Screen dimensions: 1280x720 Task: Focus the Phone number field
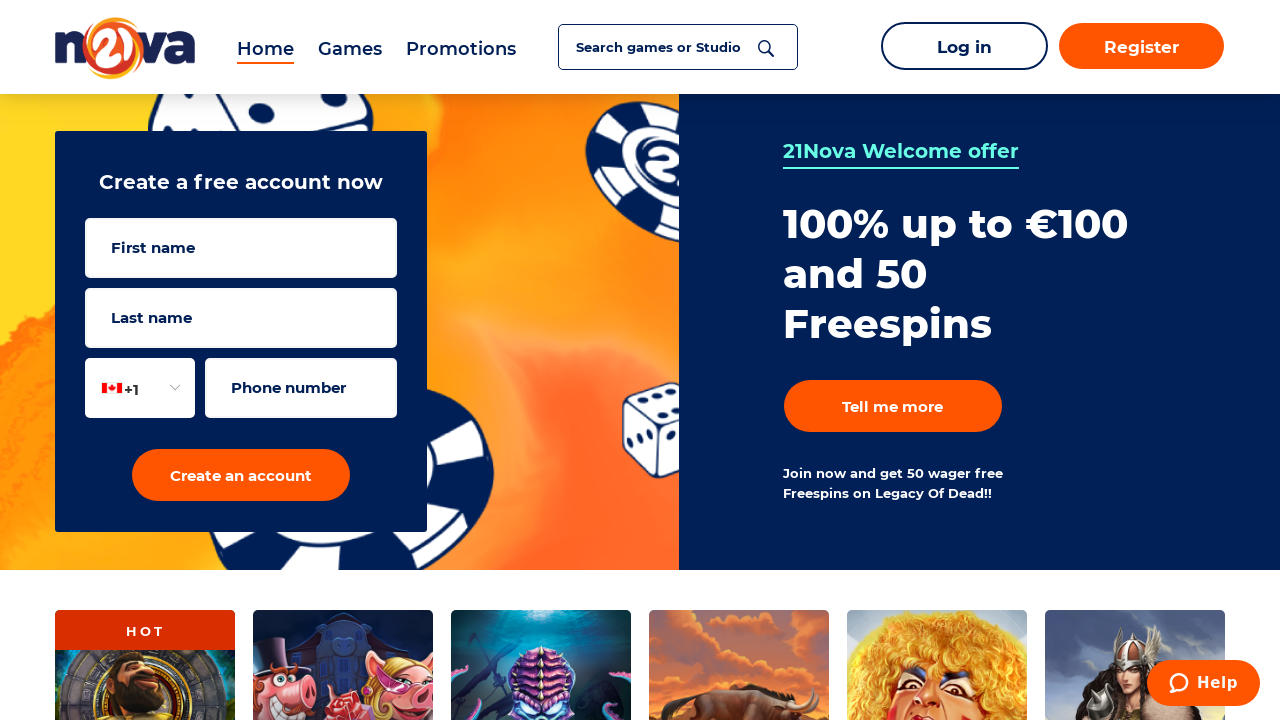click(301, 388)
